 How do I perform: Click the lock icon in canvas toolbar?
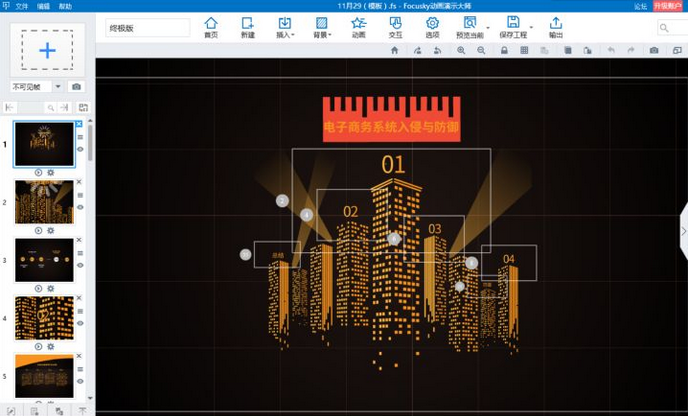(x=504, y=50)
